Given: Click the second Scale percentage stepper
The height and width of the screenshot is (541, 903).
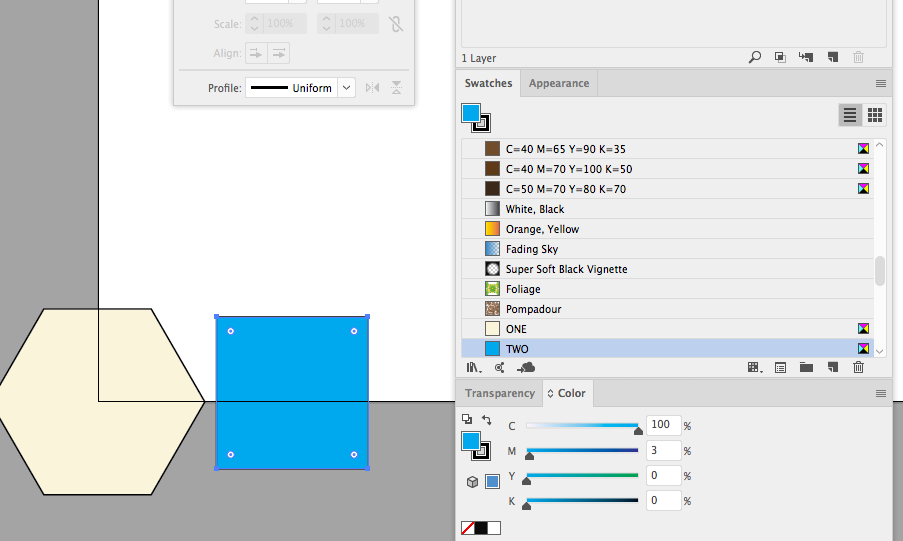Looking at the screenshot, I should tap(327, 24).
